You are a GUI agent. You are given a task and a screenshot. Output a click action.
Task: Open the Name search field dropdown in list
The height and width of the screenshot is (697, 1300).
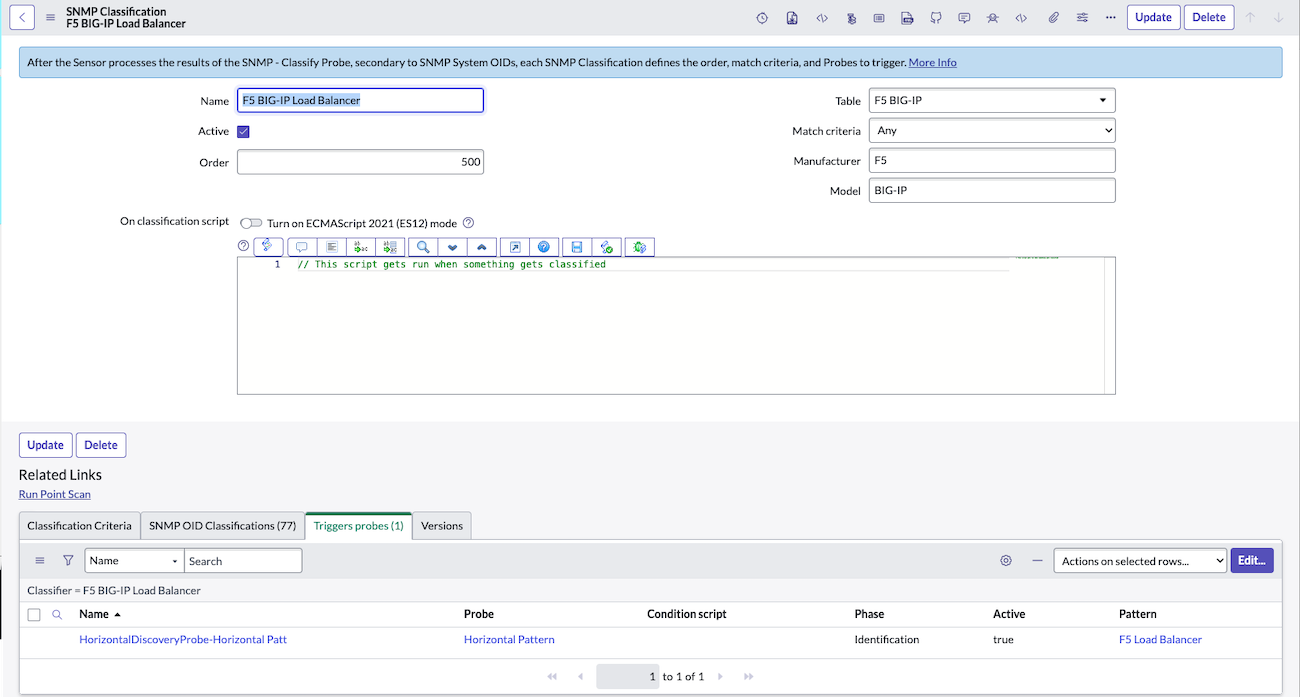coord(134,561)
